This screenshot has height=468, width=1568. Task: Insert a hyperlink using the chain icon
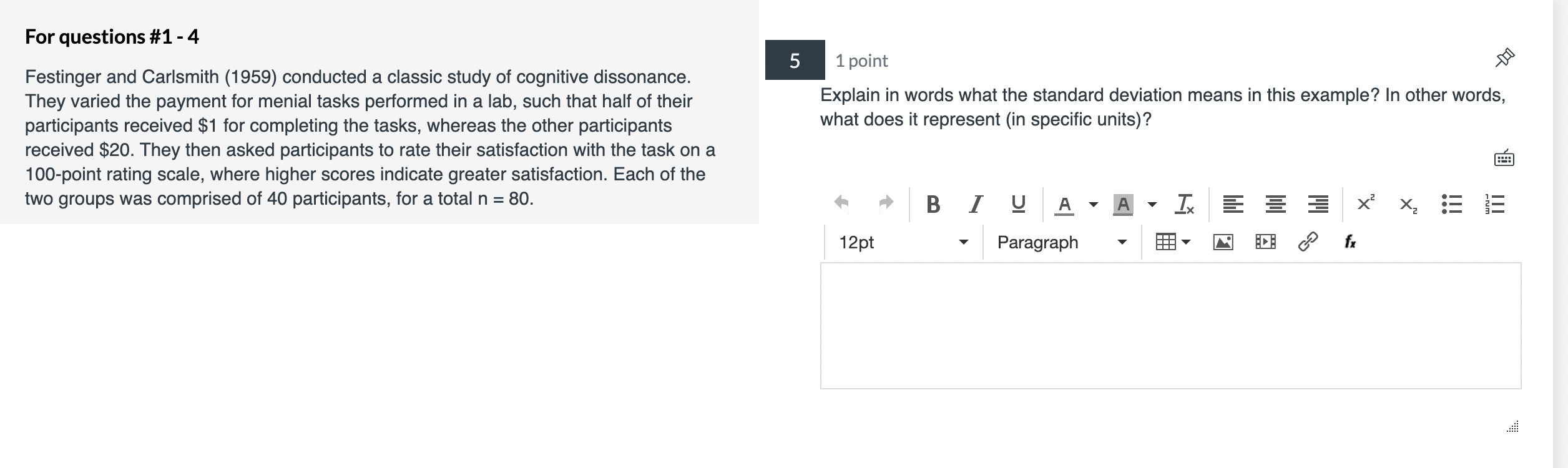click(x=1308, y=241)
